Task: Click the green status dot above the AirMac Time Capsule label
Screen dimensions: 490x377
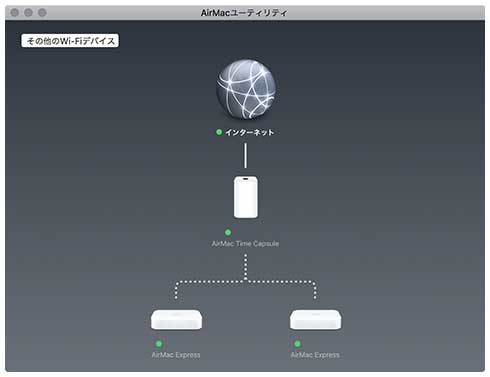Action: (228, 232)
